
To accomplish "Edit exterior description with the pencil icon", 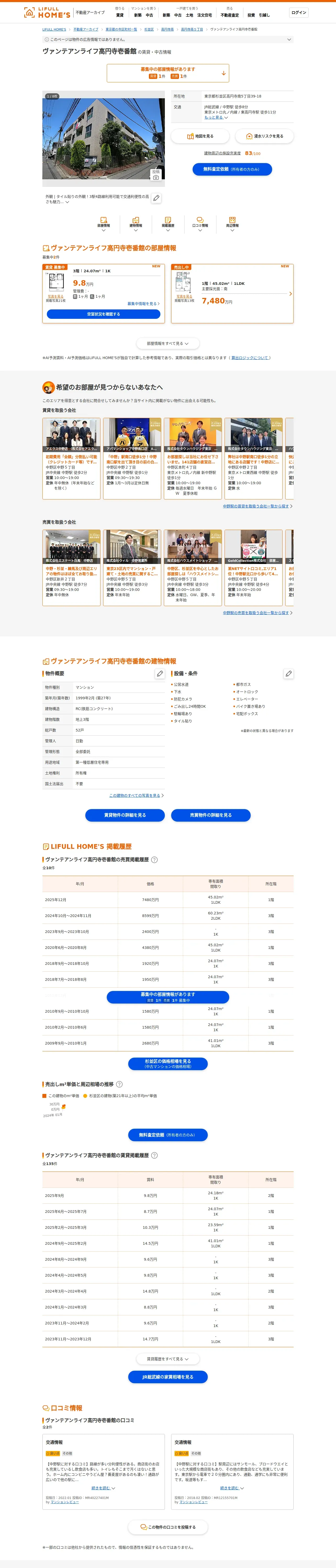I will [x=157, y=198].
